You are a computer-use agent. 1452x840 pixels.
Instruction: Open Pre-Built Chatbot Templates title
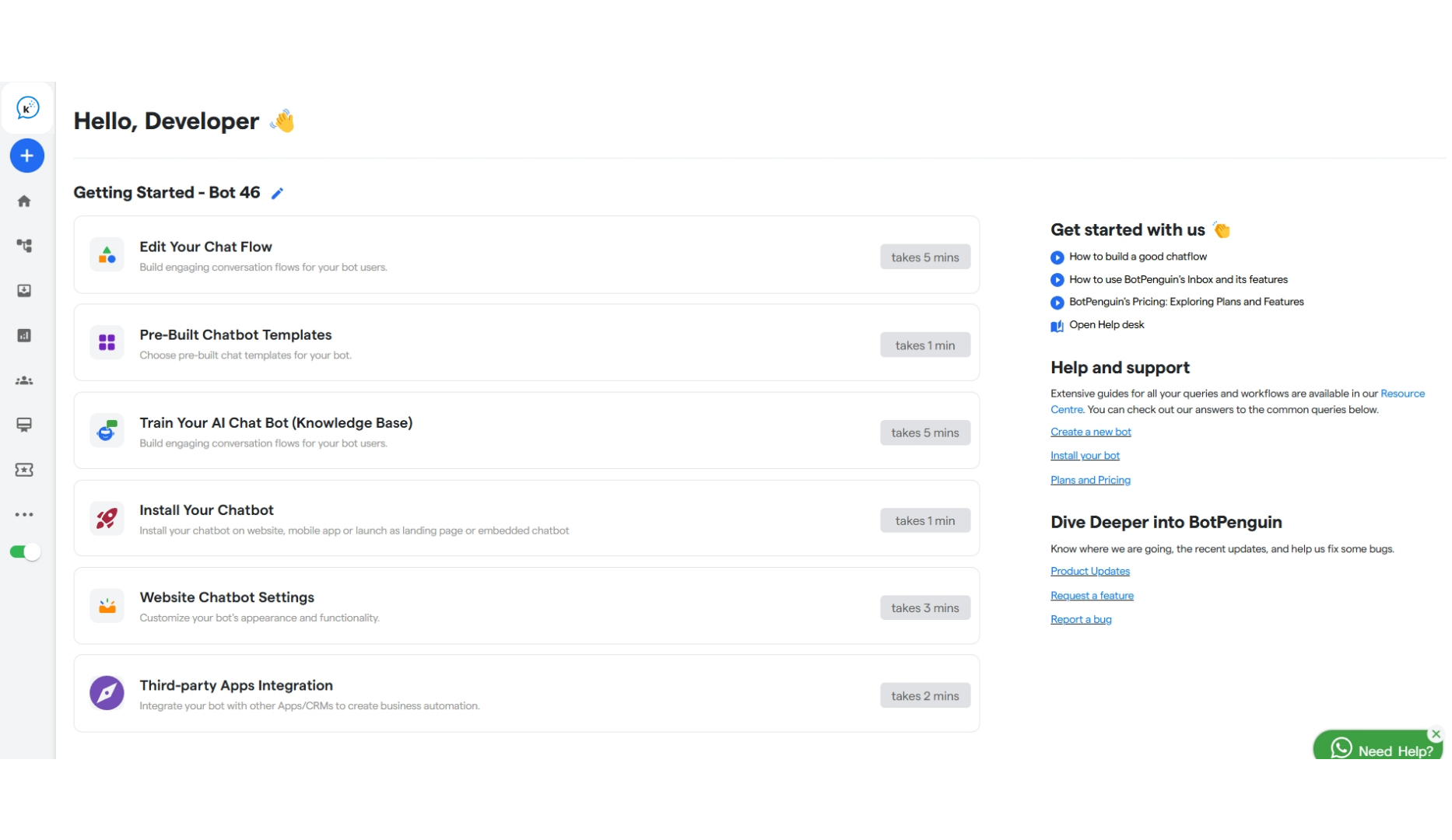236,334
